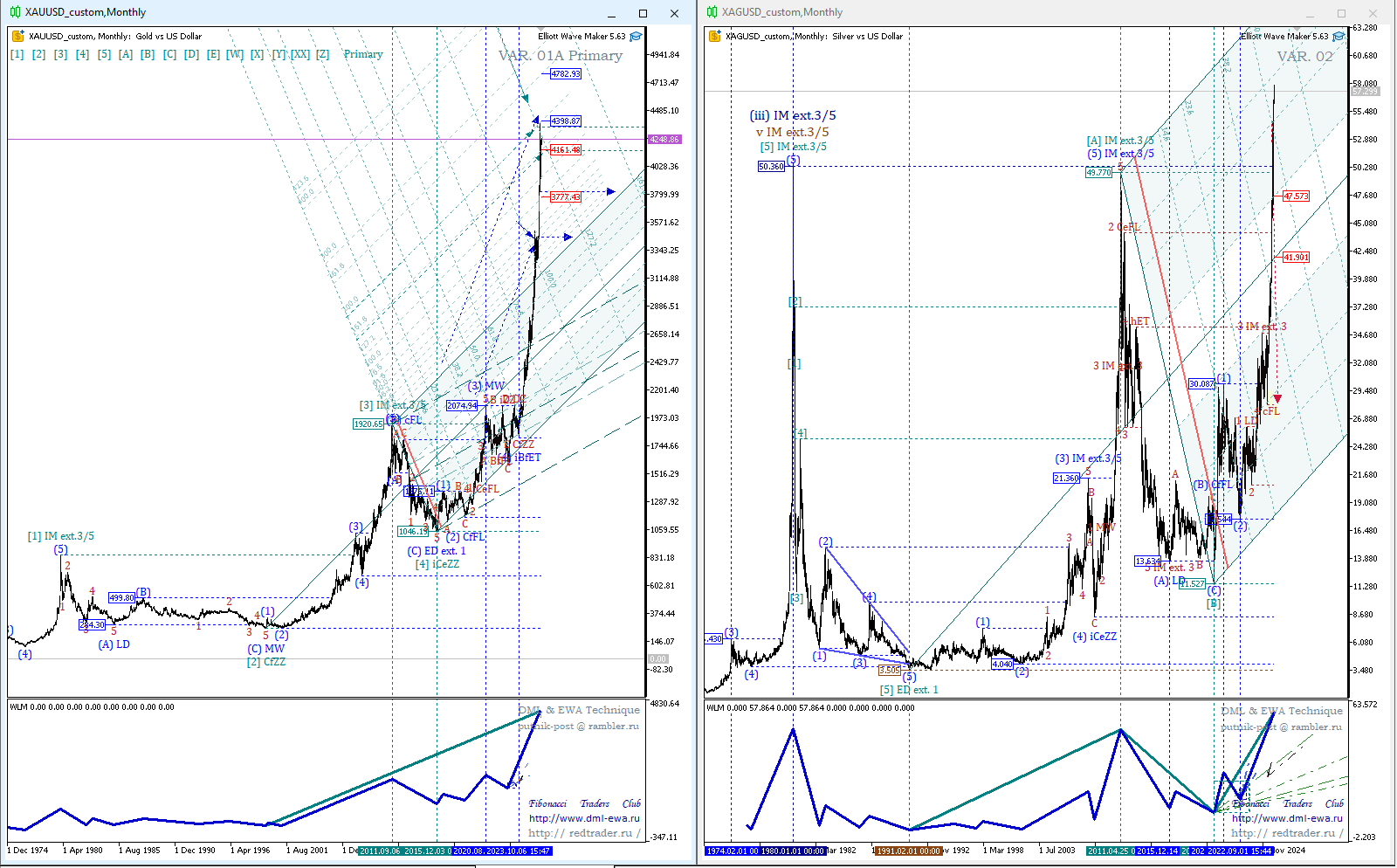Minimize the XAUUSD_custom chart window
The image size is (1397, 868).
(x=612, y=13)
